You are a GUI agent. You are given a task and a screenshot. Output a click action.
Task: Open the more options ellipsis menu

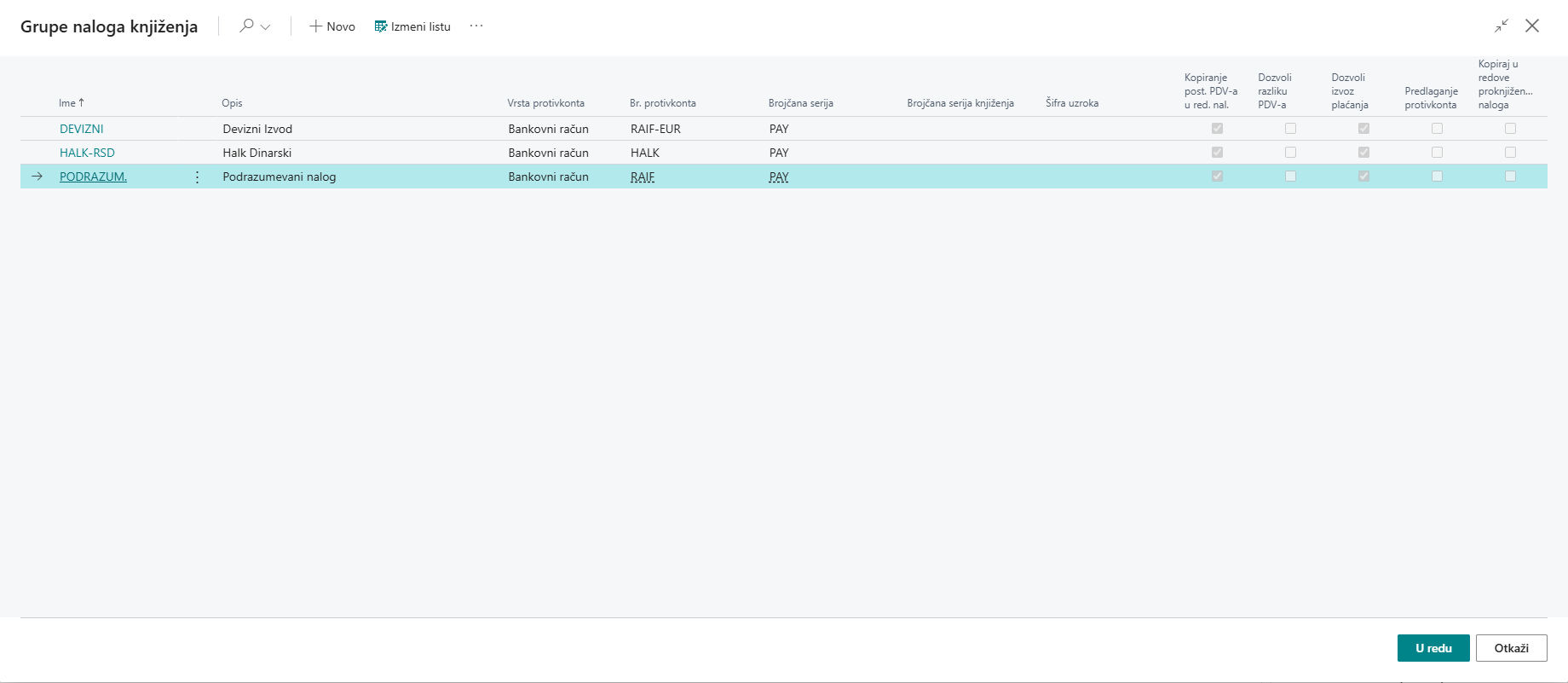476,26
